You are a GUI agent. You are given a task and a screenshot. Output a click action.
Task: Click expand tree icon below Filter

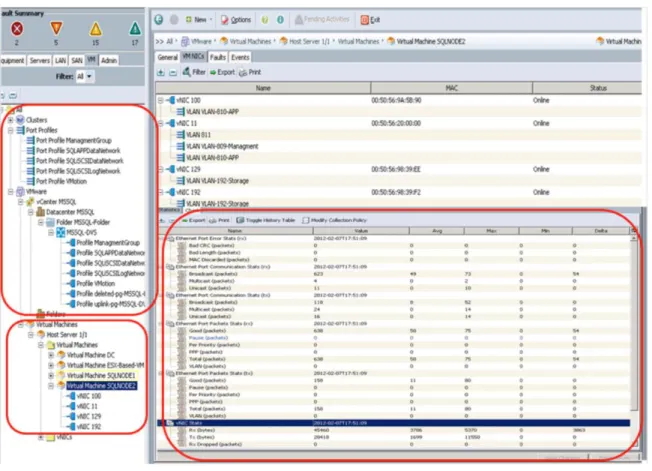2,95
